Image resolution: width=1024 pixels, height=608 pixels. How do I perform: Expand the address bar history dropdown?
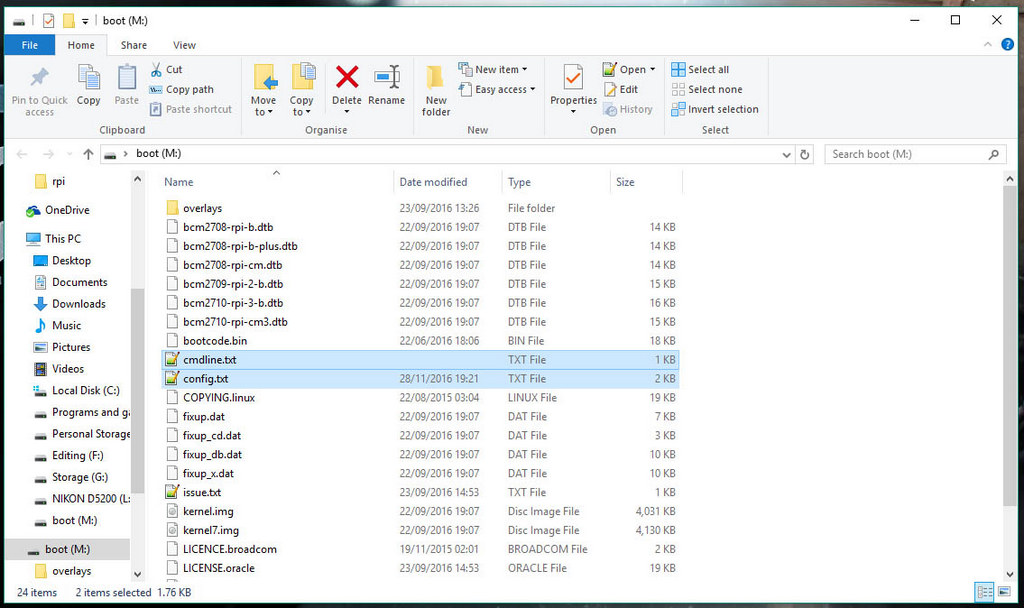click(787, 154)
